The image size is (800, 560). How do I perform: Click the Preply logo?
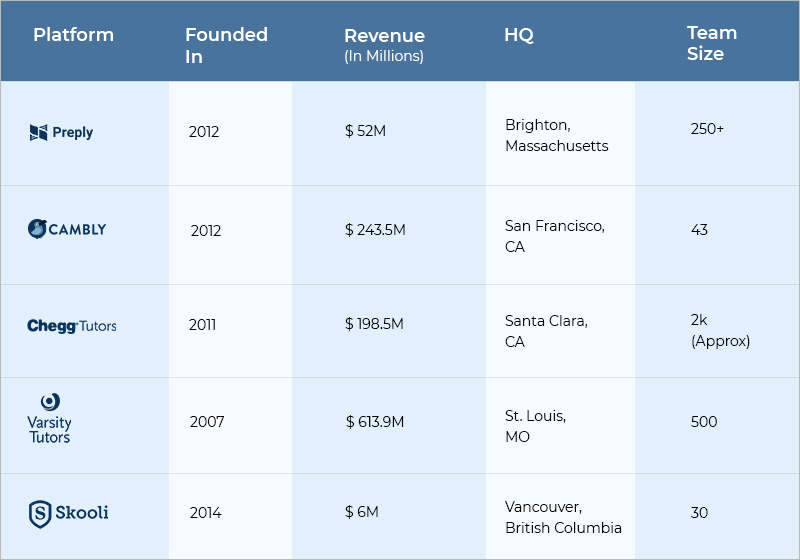61,133
